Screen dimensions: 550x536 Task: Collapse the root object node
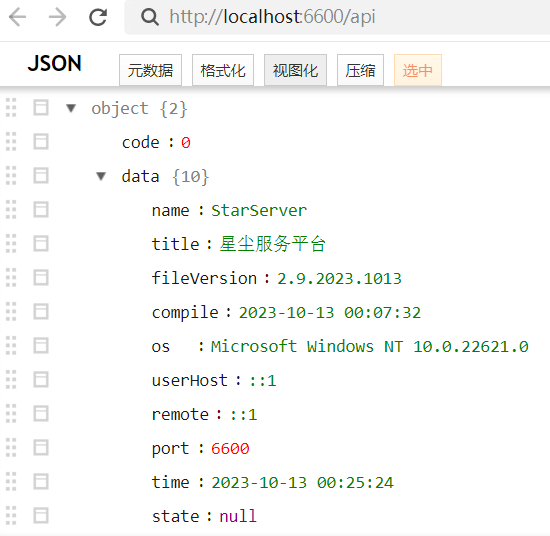coord(71,108)
